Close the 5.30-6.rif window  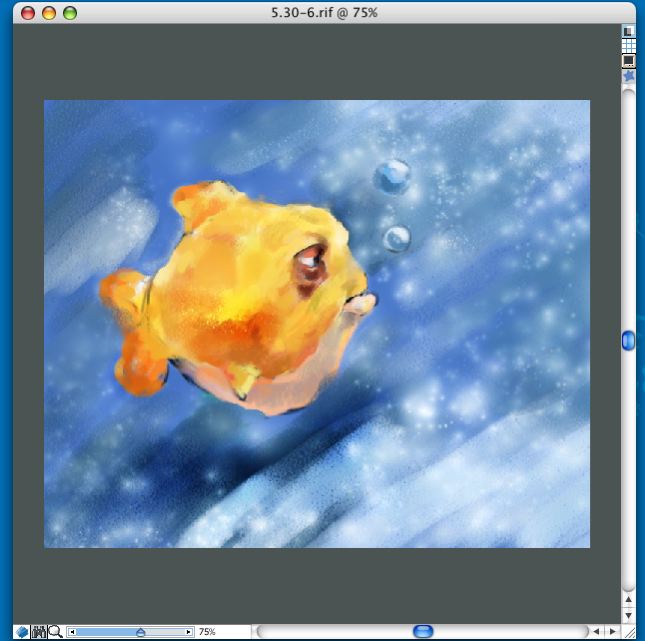click(x=28, y=13)
